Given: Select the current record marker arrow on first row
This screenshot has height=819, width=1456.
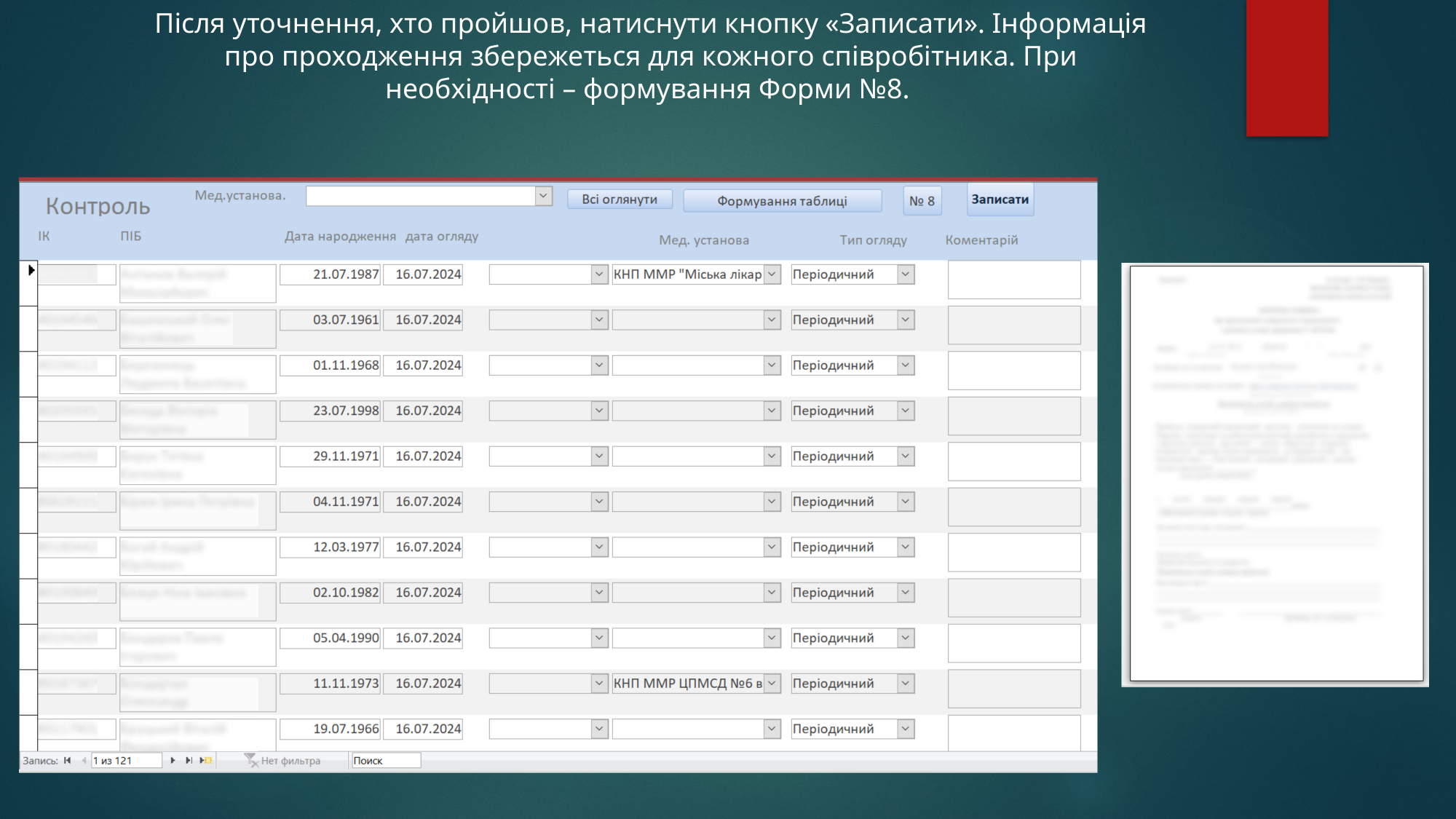Looking at the screenshot, I should click(31, 270).
